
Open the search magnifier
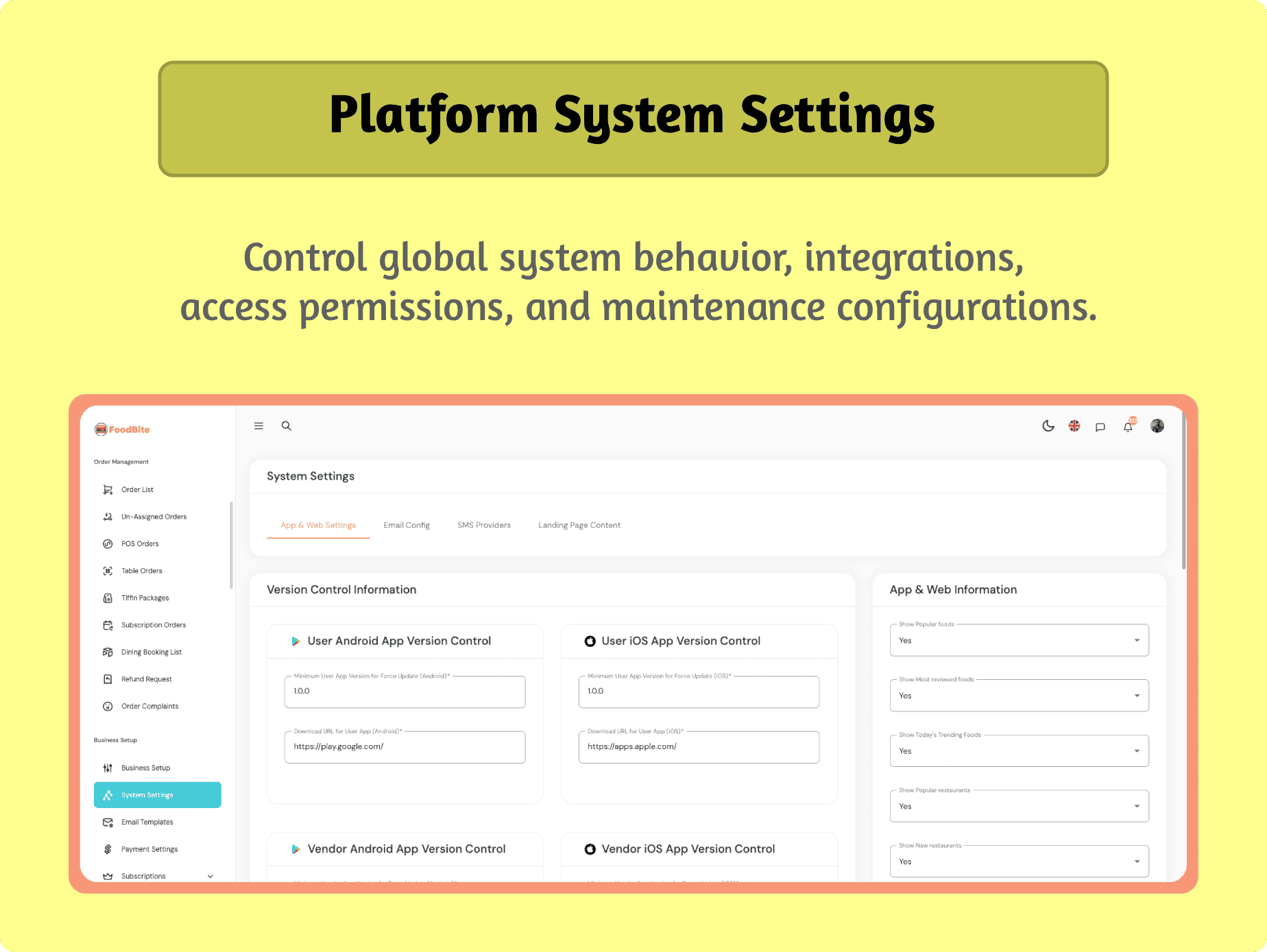pos(287,426)
